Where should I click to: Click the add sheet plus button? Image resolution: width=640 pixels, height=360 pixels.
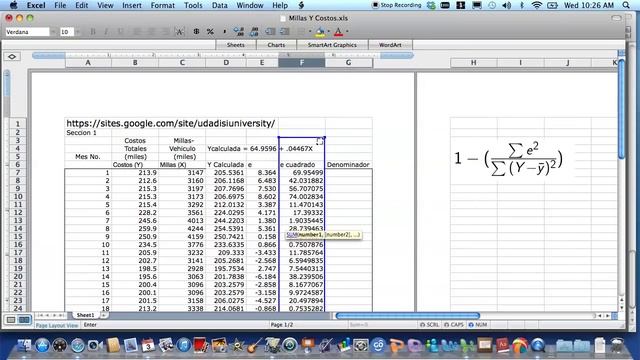point(104,315)
